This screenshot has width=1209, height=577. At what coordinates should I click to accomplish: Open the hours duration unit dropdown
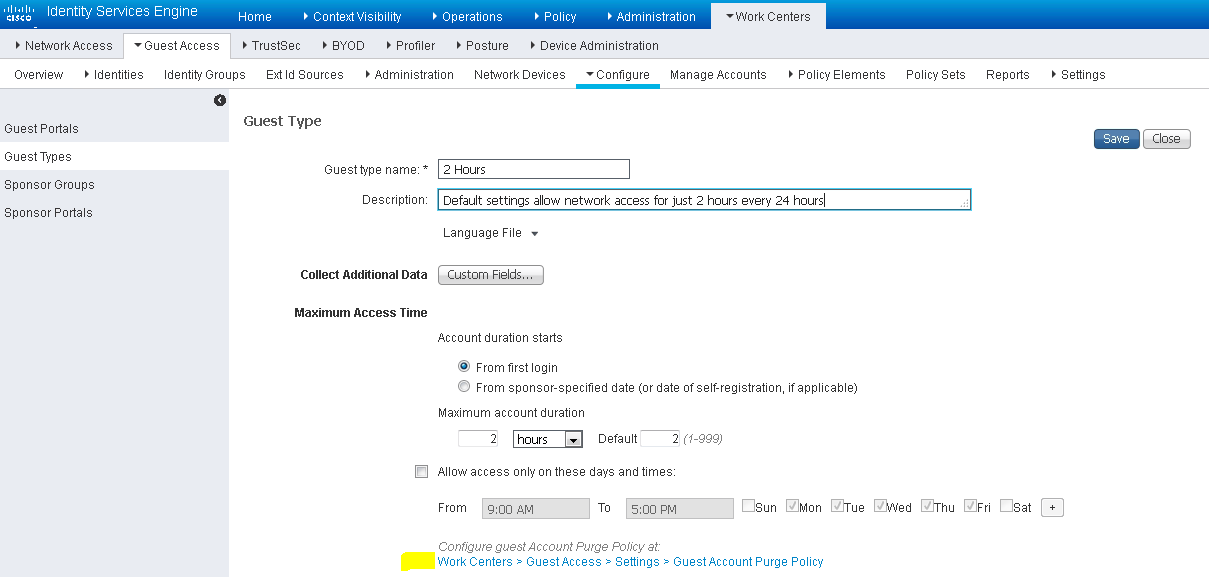click(573, 439)
